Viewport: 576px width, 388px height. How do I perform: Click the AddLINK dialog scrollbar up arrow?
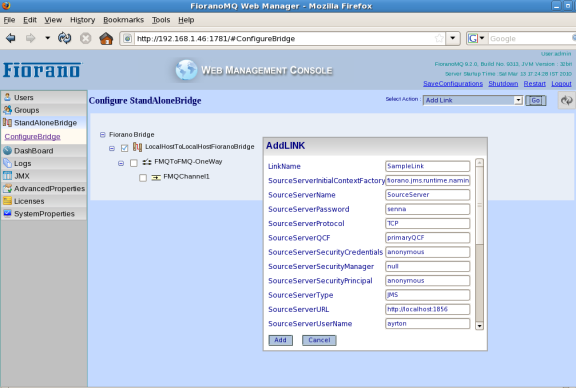coord(479,163)
